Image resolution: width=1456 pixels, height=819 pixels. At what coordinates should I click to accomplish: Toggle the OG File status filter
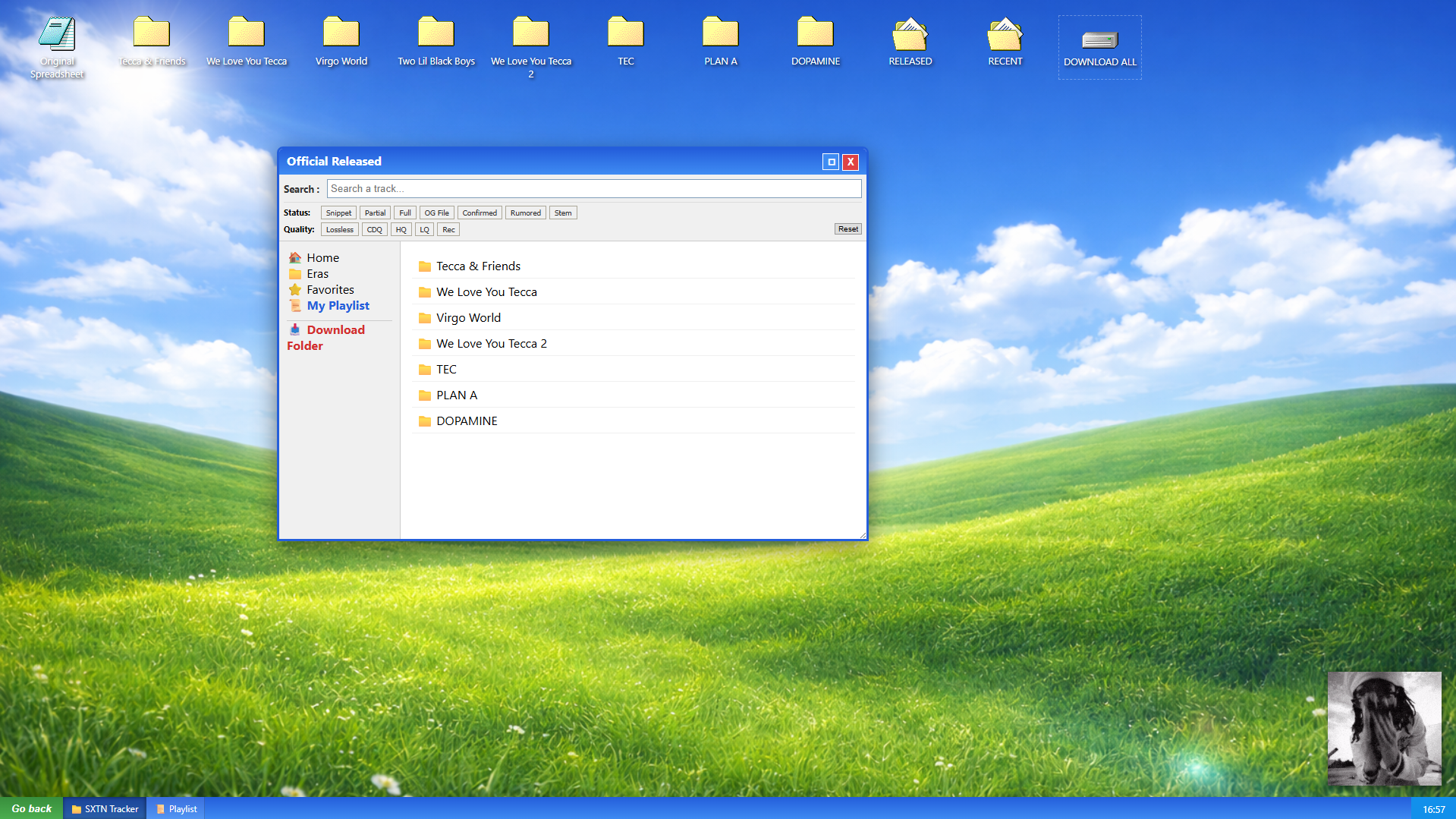[436, 213]
